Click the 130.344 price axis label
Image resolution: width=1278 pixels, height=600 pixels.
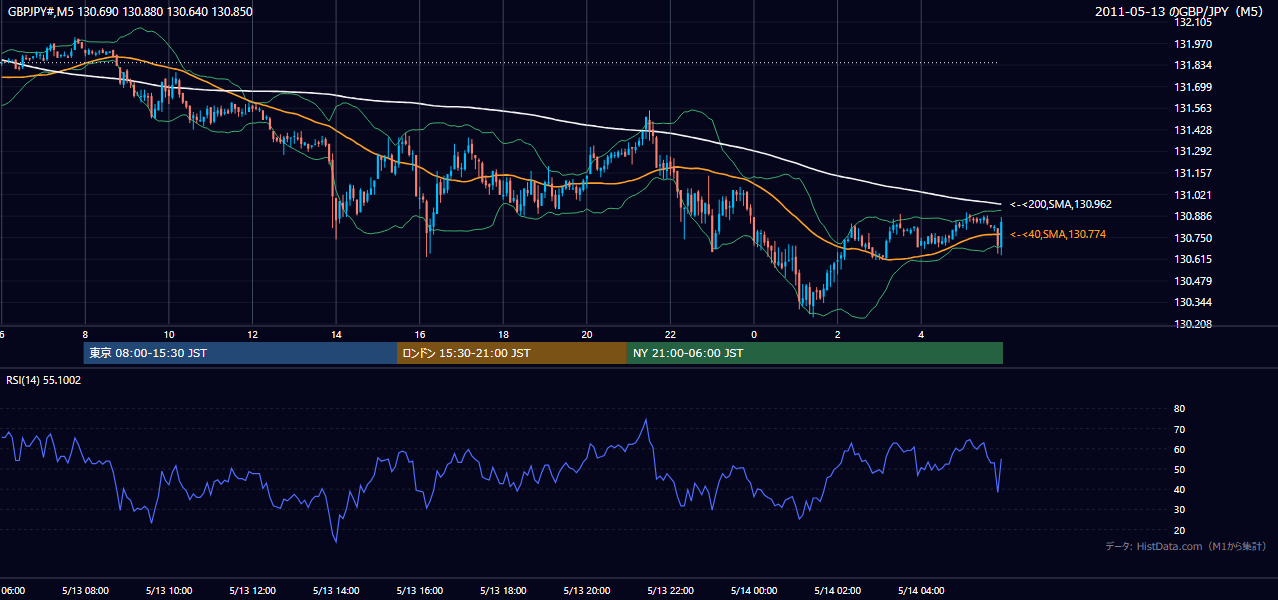(1193, 302)
